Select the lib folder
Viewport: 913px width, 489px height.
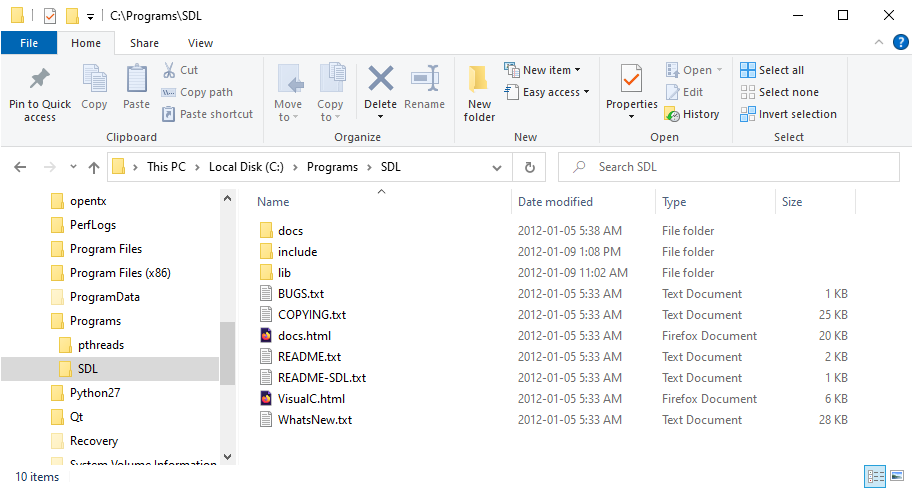pyautogui.click(x=275, y=273)
